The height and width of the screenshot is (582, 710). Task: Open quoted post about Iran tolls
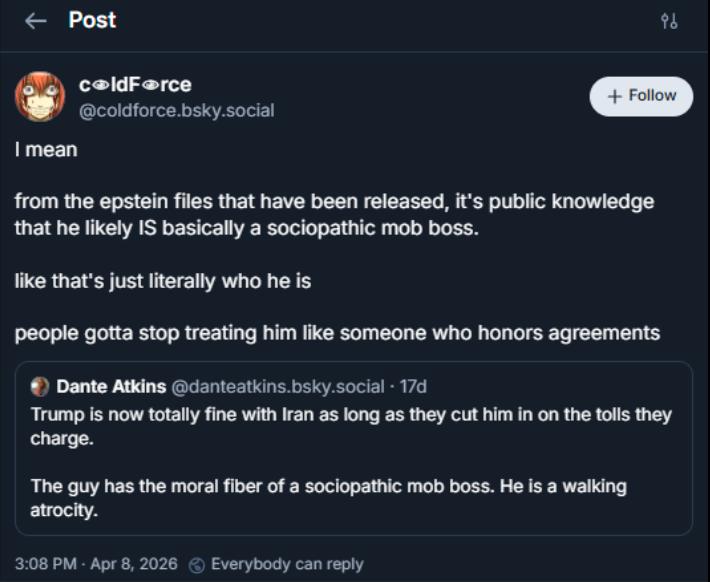[351, 425]
